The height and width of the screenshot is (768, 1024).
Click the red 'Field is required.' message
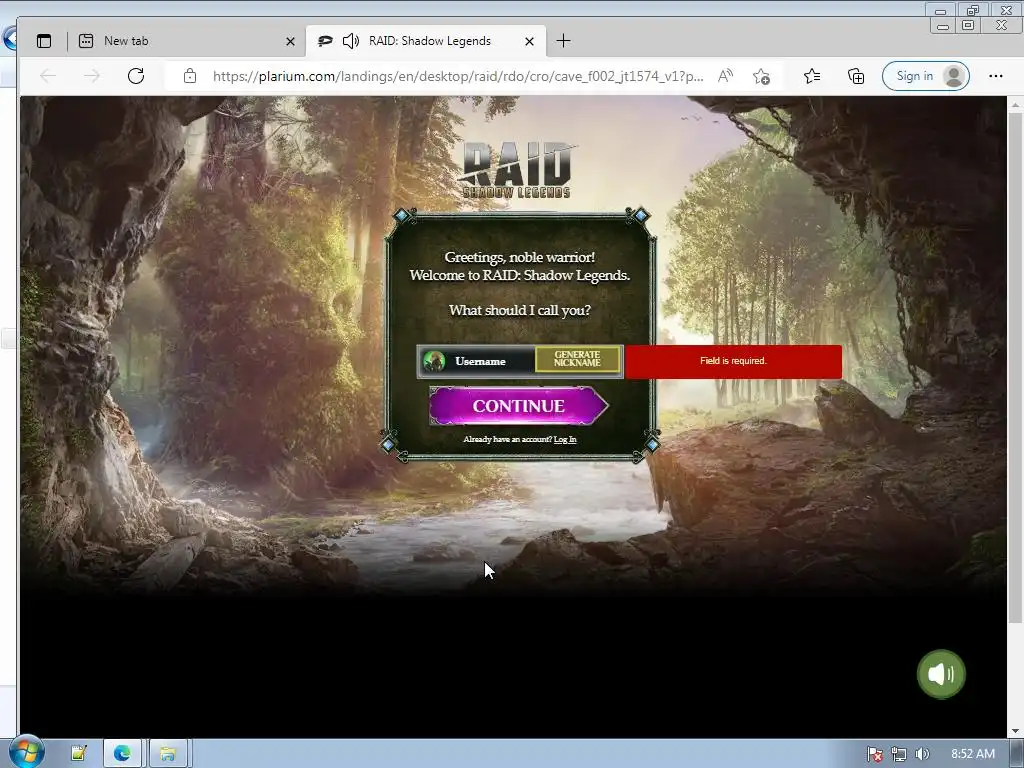pos(733,361)
